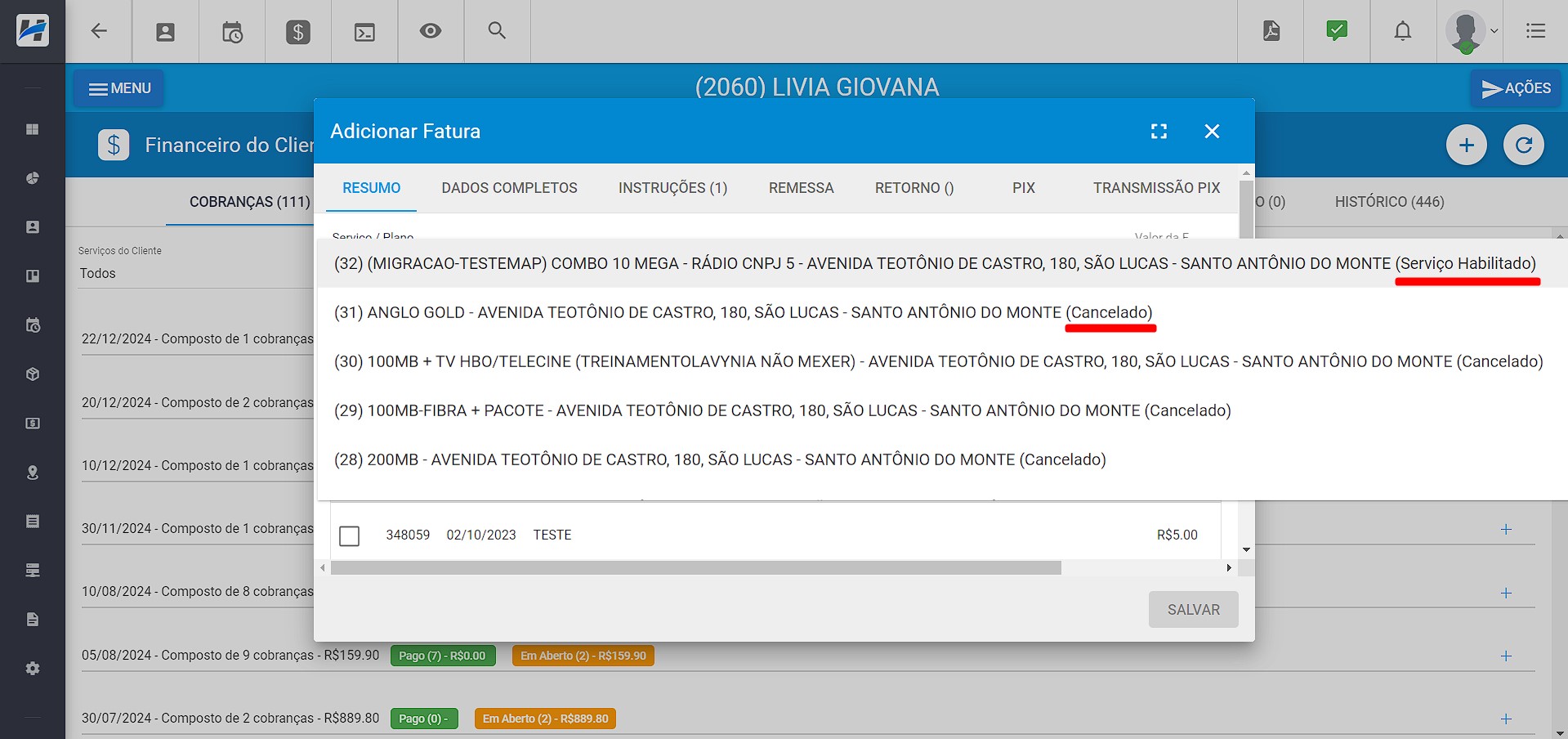Open the client profile icon in toolbar

pyautogui.click(x=165, y=32)
